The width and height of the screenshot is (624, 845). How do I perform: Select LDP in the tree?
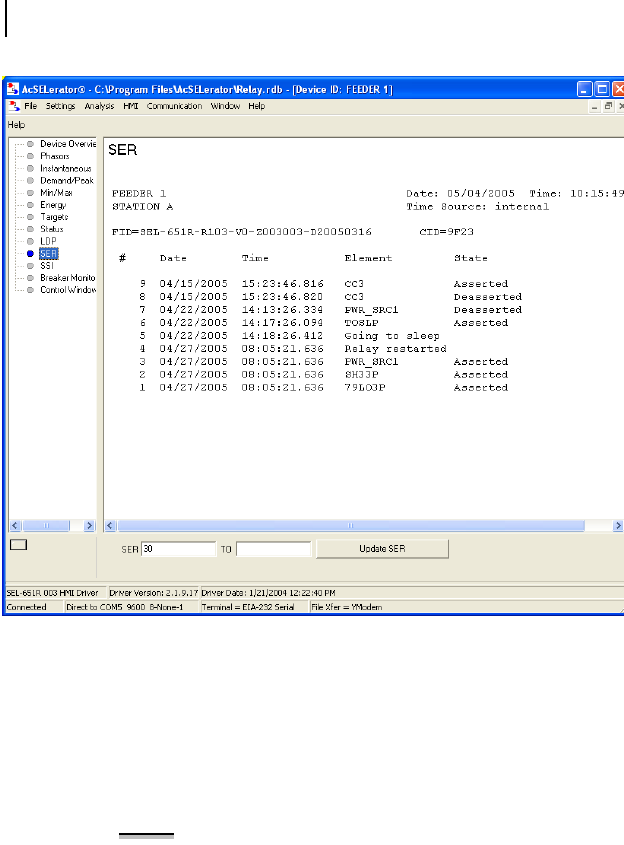point(48,241)
